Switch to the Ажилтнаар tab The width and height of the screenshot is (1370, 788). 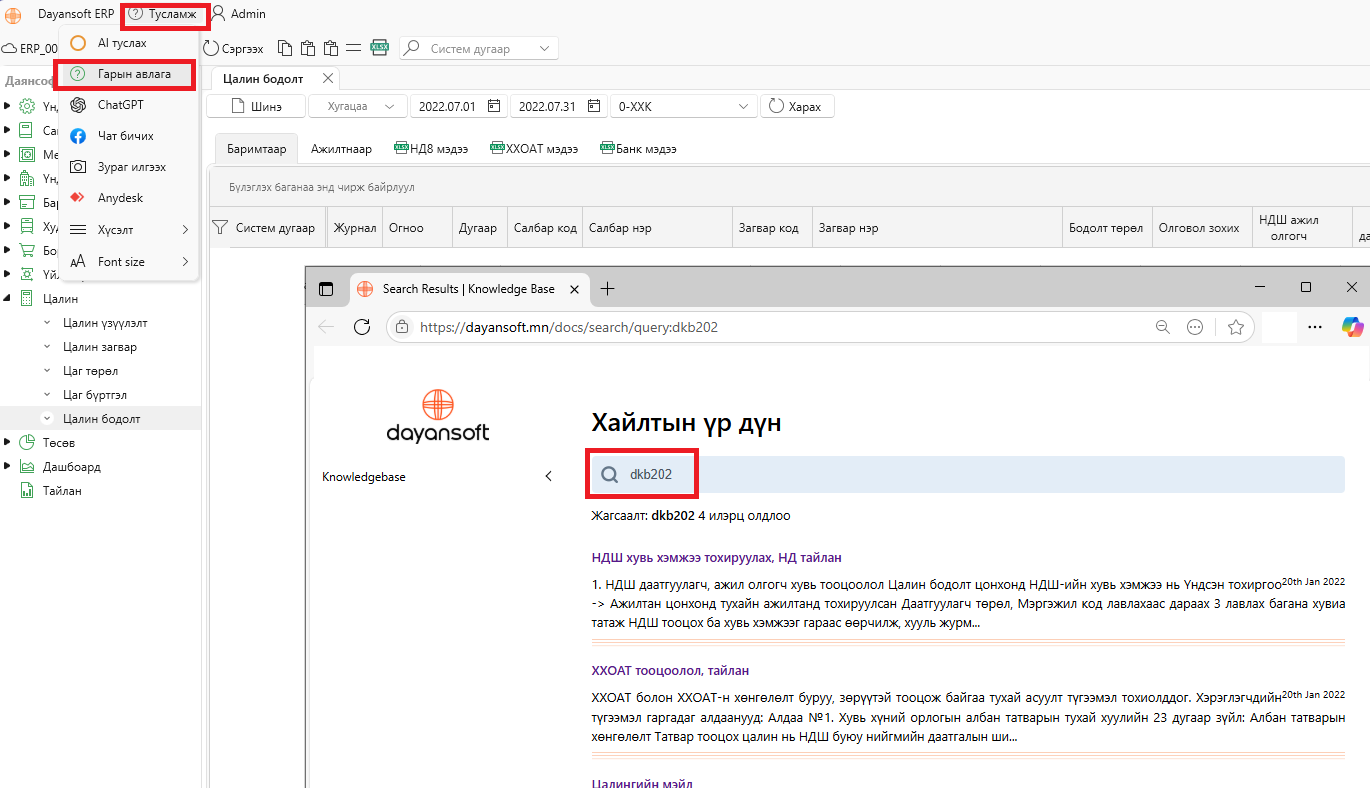341,149
